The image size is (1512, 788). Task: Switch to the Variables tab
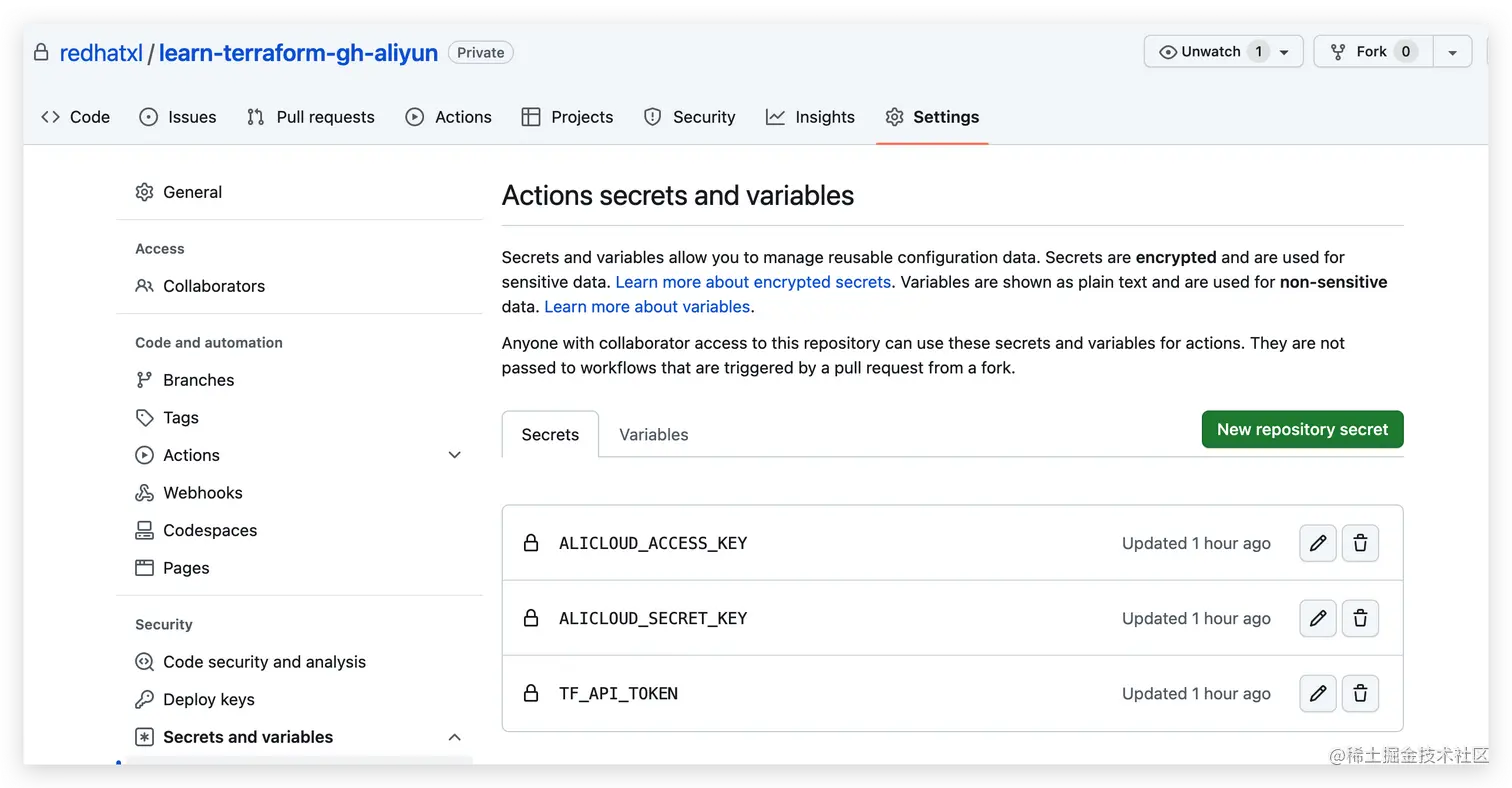[x=654, y=435]
